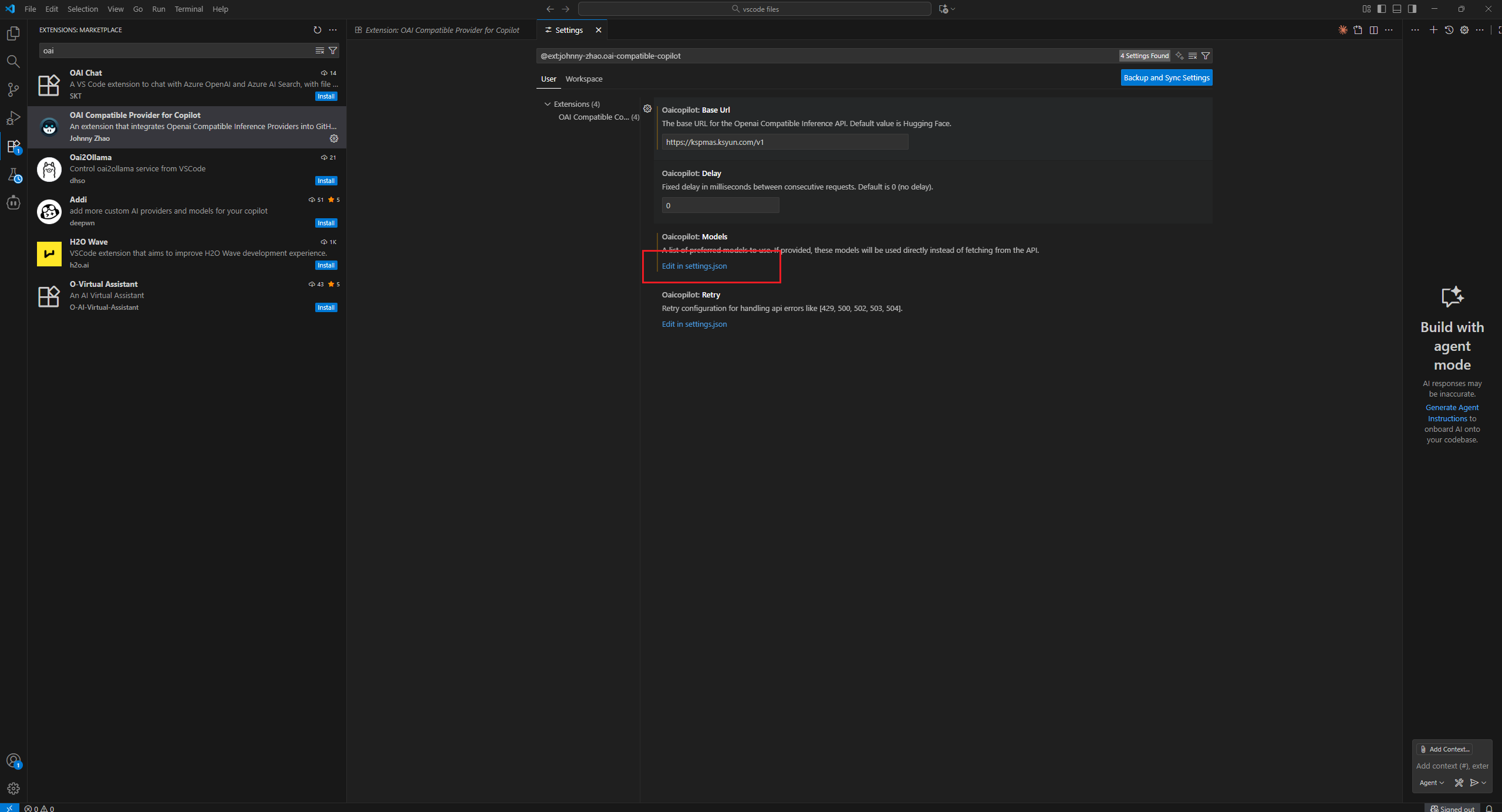Click the Accounts icon in activity bar
The height and width of the screenshot is (812, 1502).
click(13, 761)
